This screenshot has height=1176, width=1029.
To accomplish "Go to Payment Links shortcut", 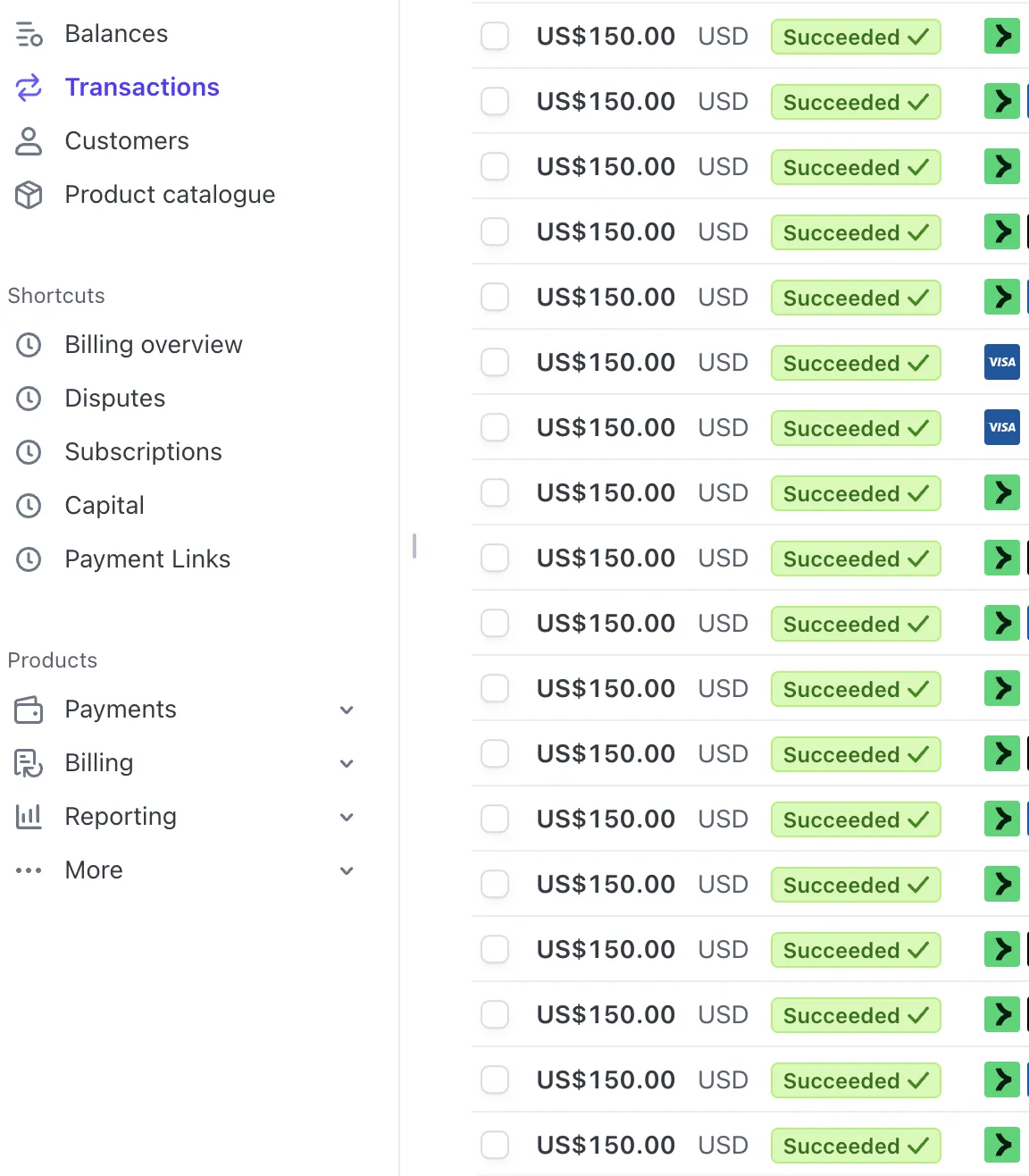I will pyautogui.click(x=147, y=559).
